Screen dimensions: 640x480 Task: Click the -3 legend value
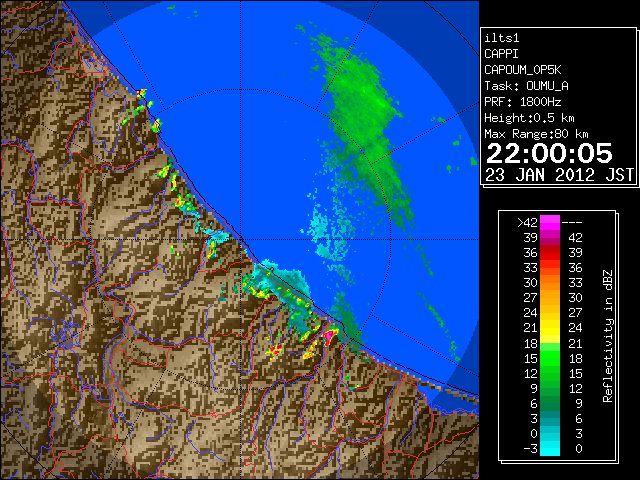530,449
